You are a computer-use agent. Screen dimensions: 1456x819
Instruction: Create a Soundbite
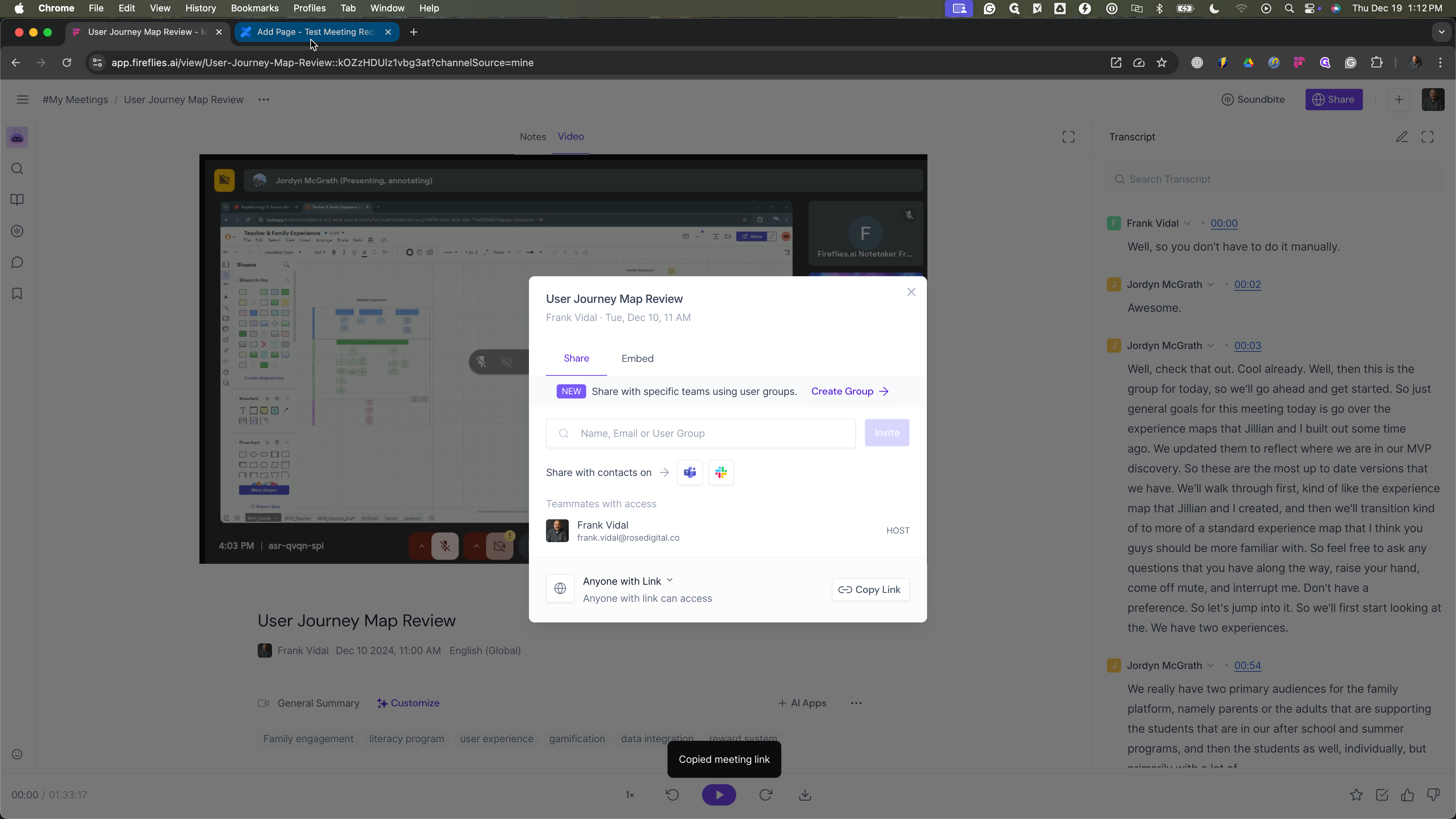[x=1253, y=100]
